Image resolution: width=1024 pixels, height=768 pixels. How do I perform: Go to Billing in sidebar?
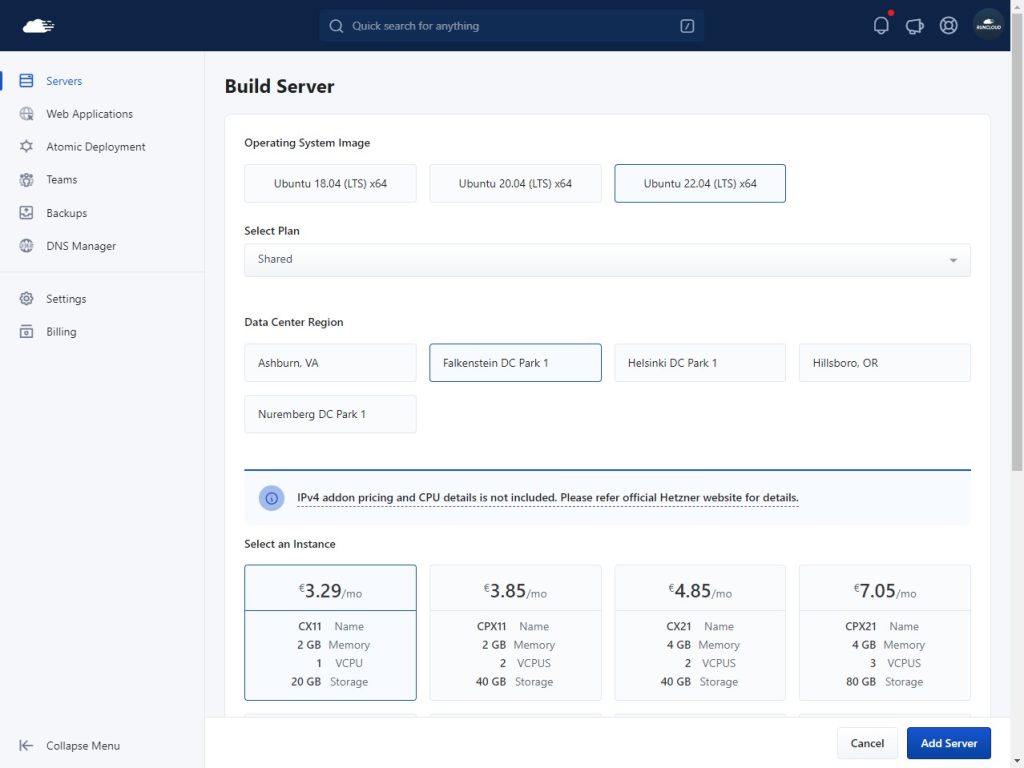(x=61, y=332)
